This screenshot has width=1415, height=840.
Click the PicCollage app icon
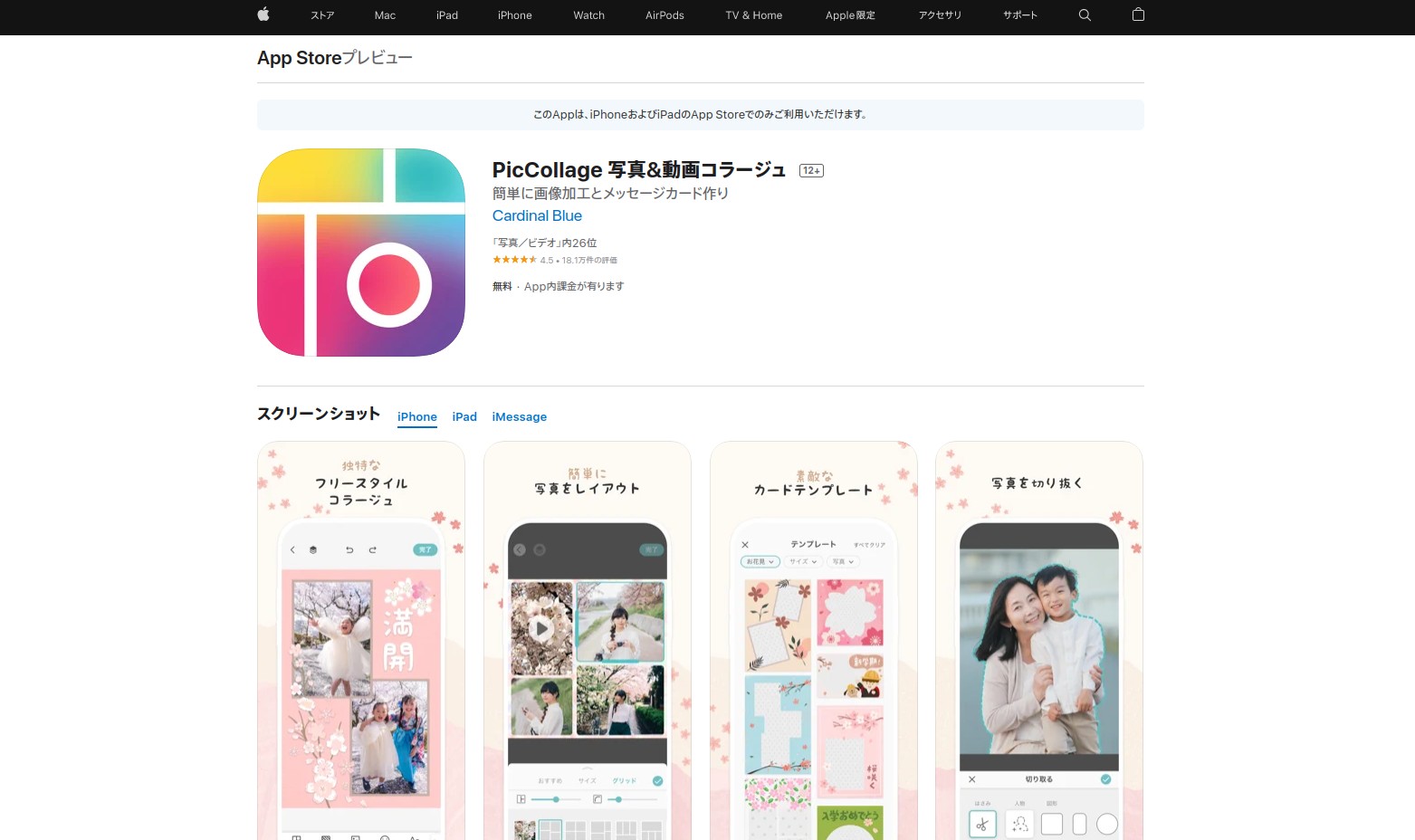click(x=361, y=253)
